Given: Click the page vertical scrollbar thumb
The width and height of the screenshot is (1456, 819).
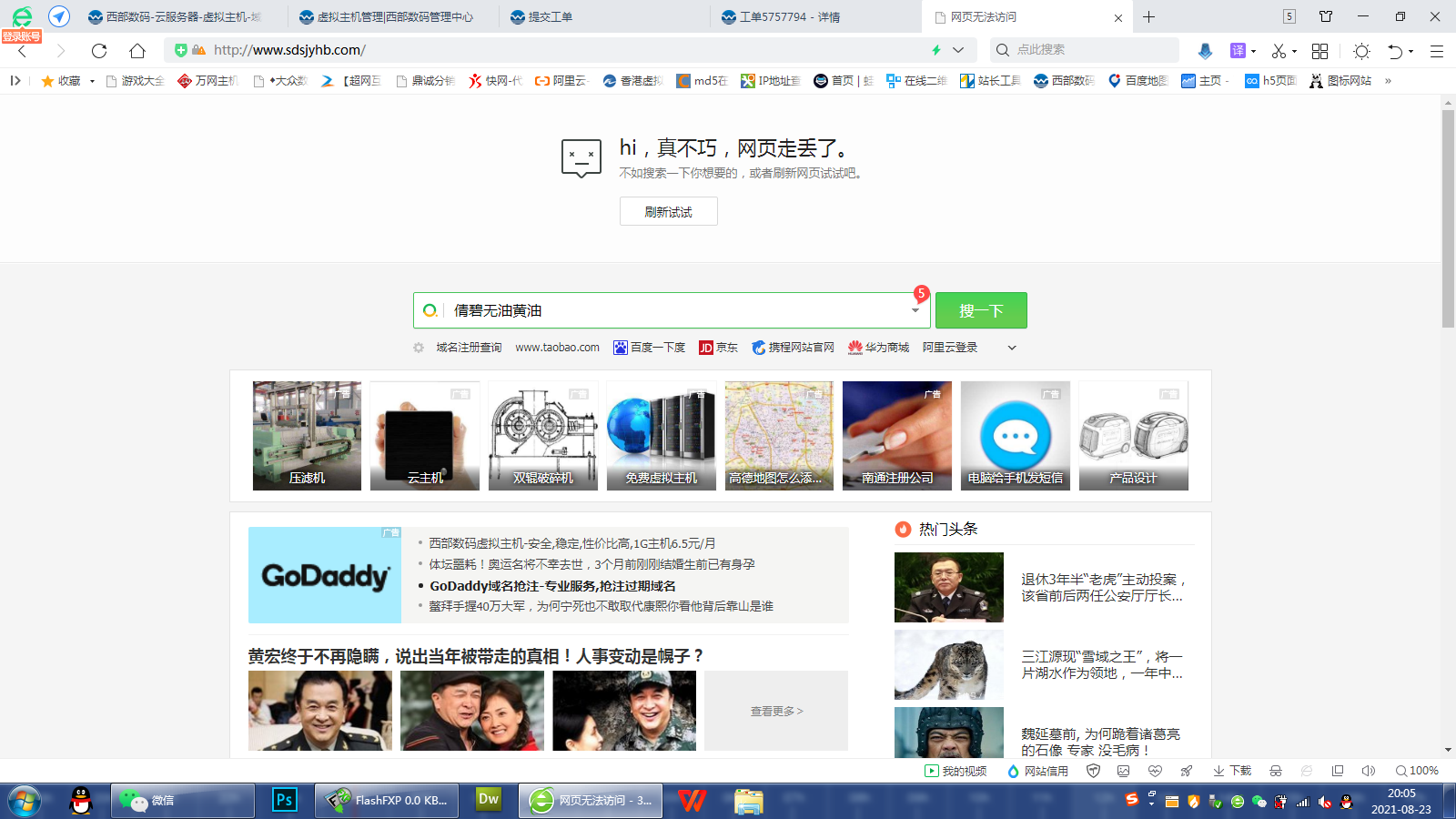Looking at the screenshot, I should click(1448, 218).
